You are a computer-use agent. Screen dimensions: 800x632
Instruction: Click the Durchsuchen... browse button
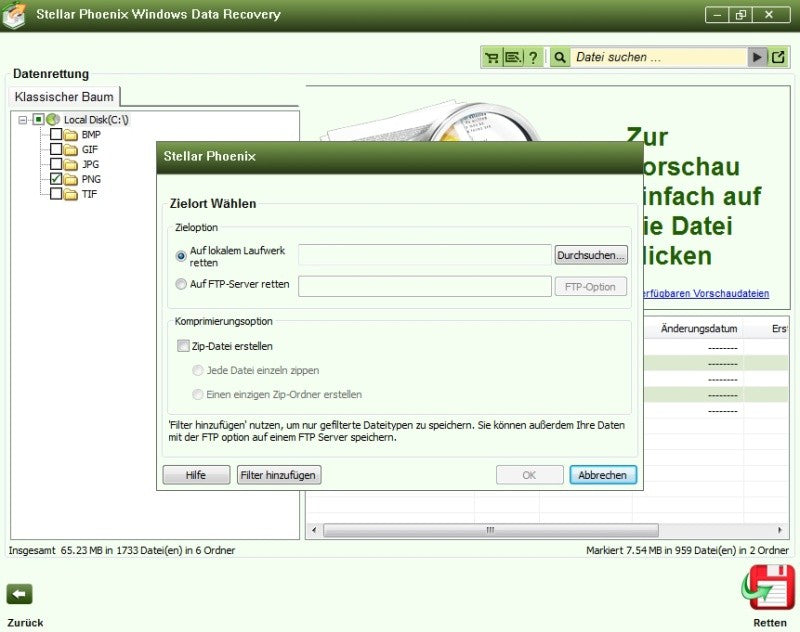[591, 255]
